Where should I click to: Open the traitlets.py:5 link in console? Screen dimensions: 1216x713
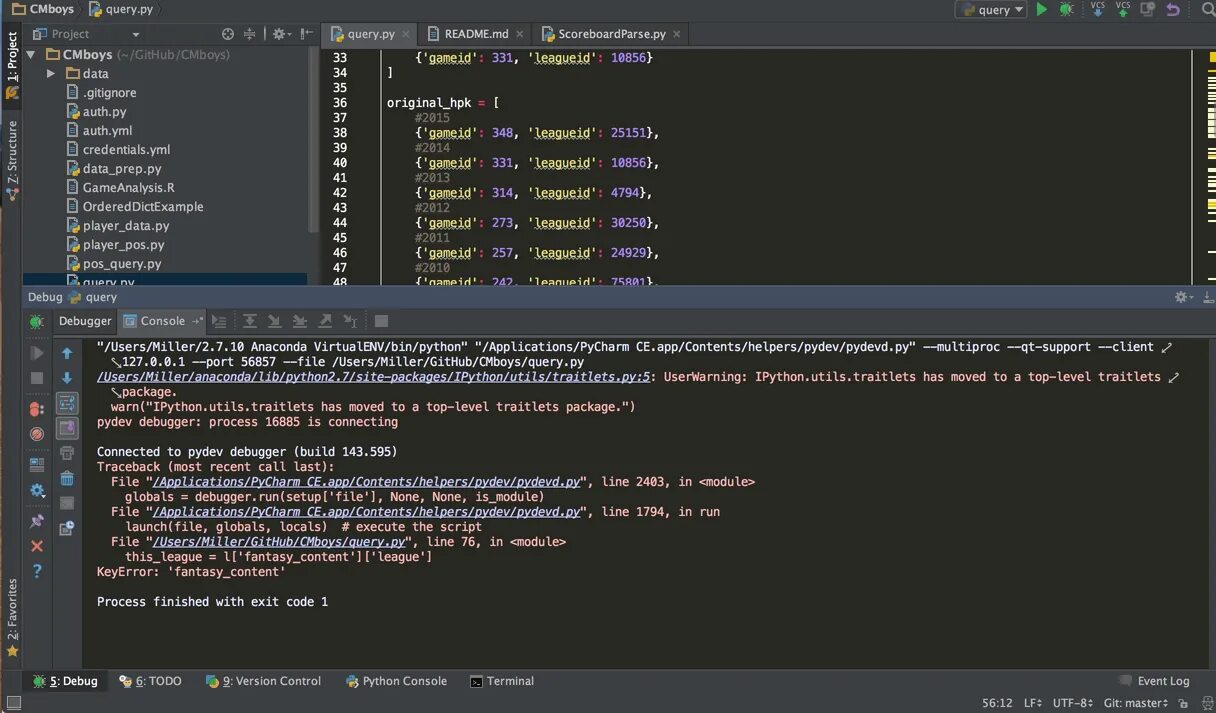tap(373, 377)
